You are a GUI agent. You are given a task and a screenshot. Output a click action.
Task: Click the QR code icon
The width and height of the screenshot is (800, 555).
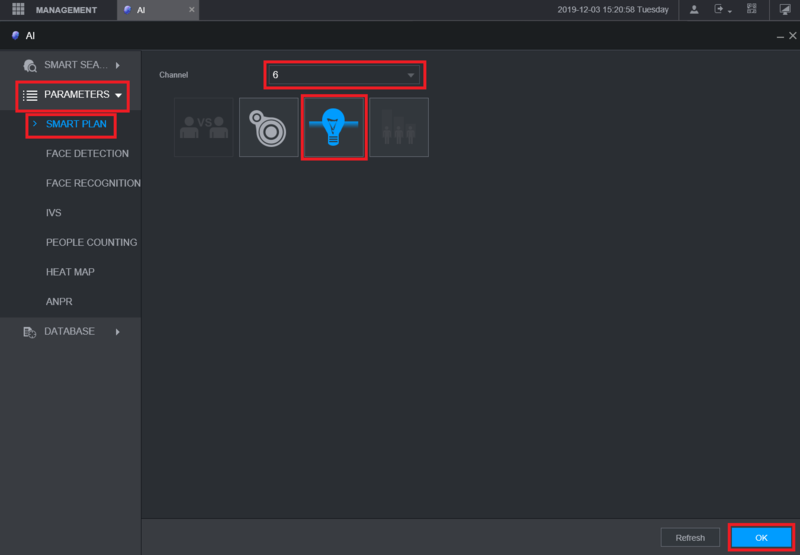coord(752,9)
